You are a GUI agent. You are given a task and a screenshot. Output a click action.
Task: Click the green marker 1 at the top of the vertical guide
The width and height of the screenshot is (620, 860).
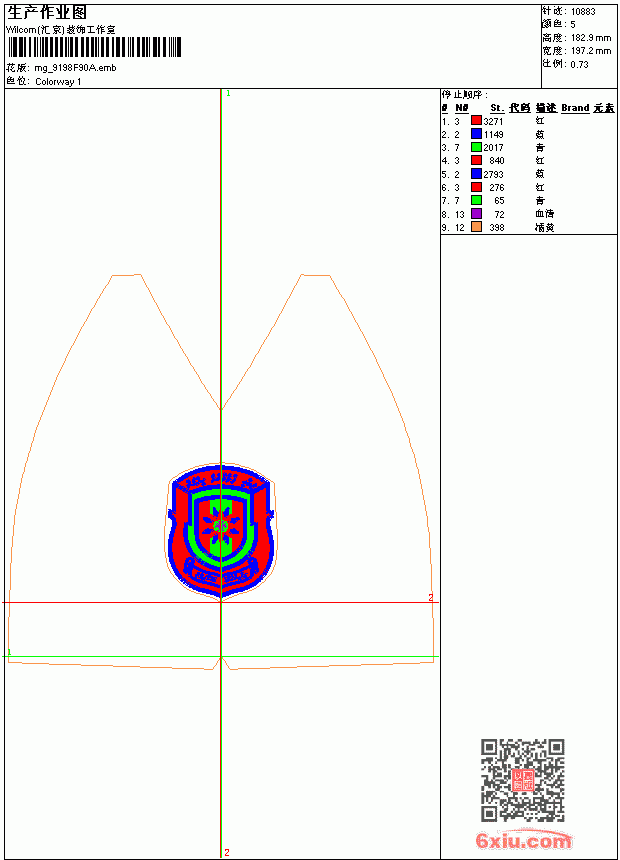[x=228, y=94]
